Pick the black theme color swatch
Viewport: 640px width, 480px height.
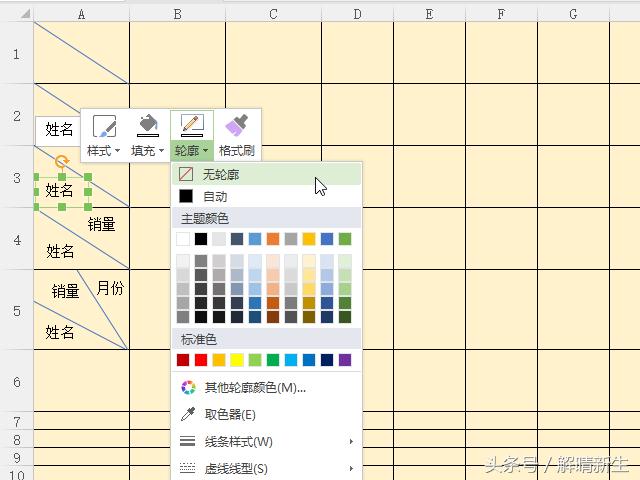tap(201, 239)
